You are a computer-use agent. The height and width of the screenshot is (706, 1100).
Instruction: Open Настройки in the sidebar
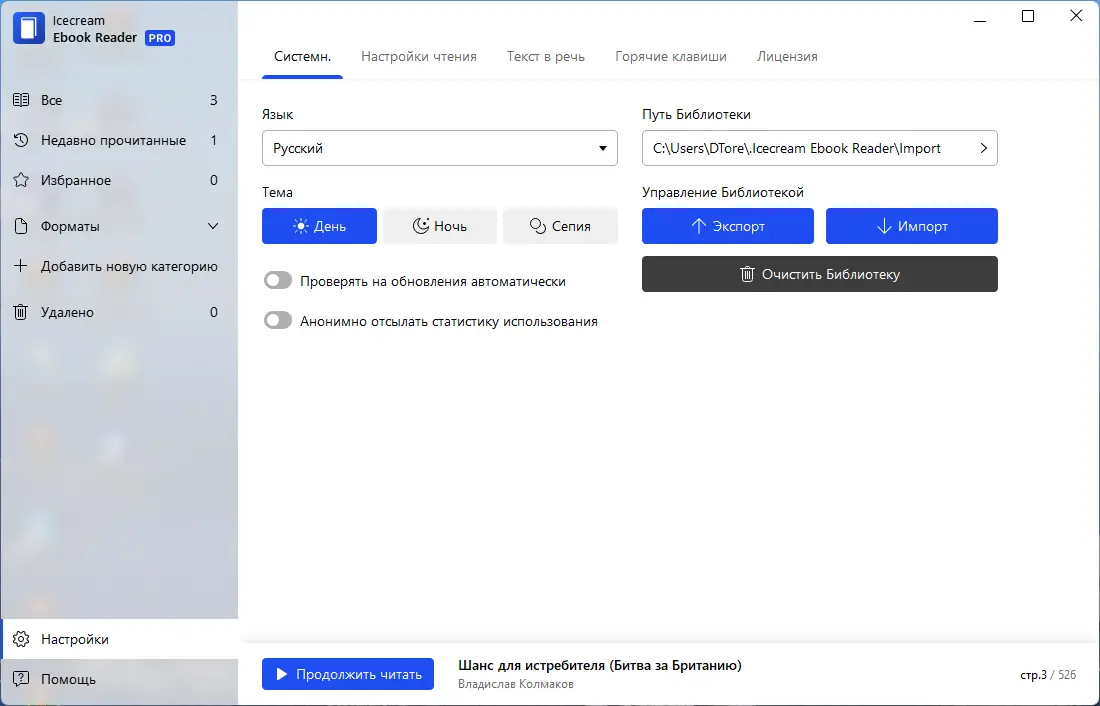(119, 639)
